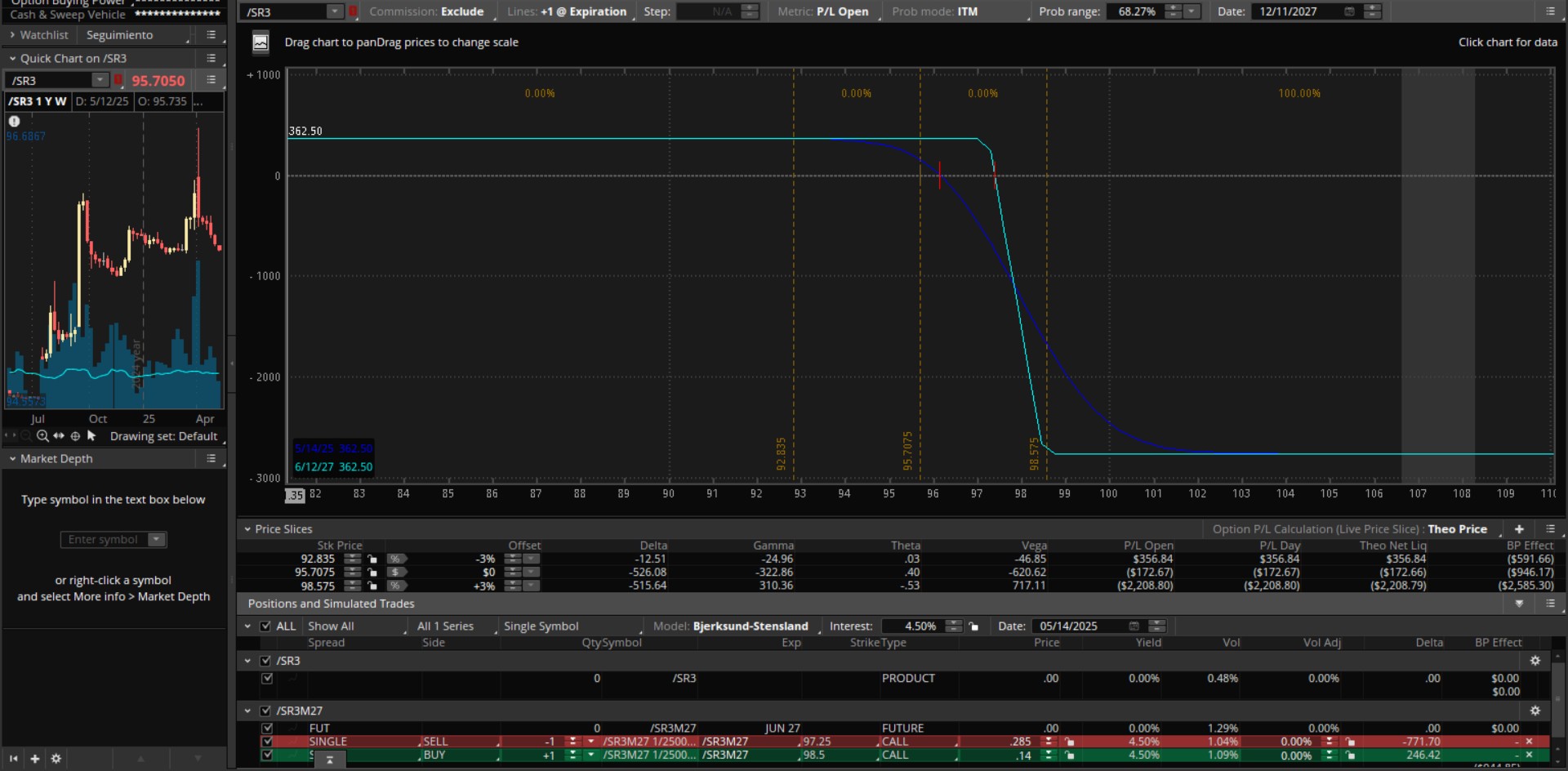Image resolution: width=1568 pixels, height=771 pixels.
Task: Uncheck the green BUY call row checkbox
Action: pyautogui.click(x=267, y=755)
